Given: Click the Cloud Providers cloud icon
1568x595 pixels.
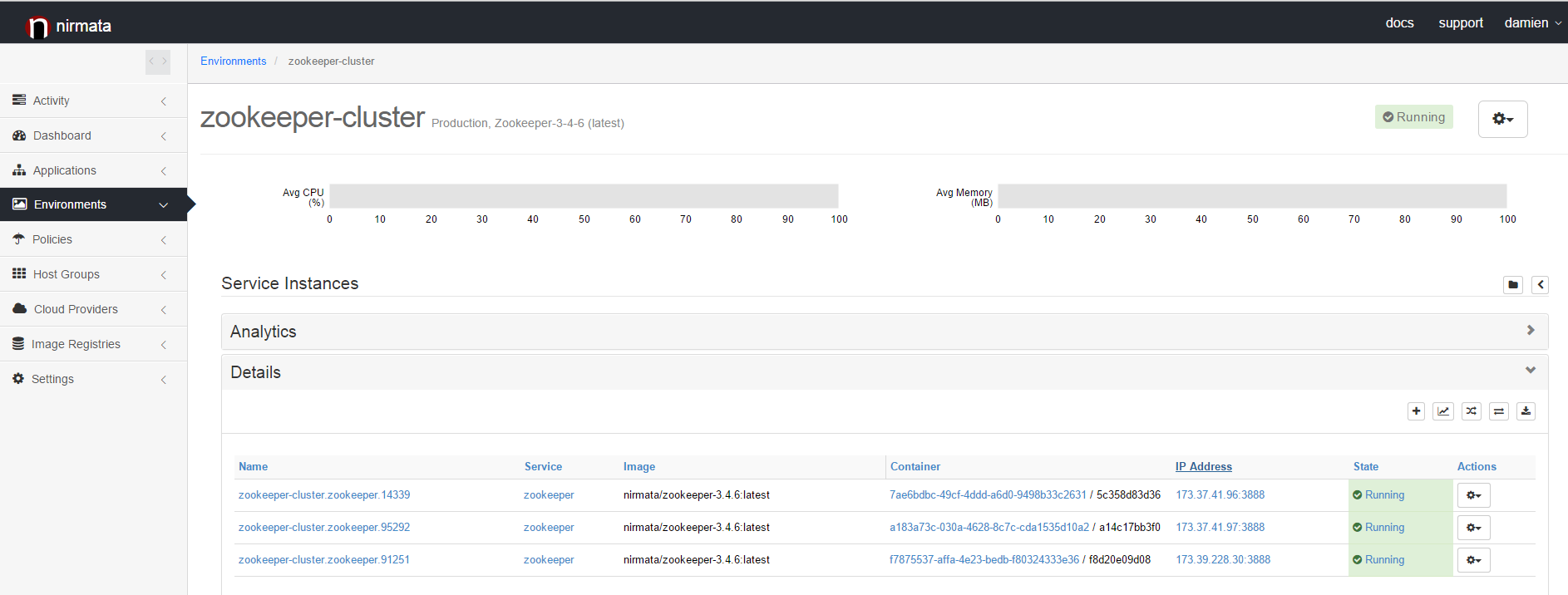Looking at the screenshot, I should click(x=20, y=308).
